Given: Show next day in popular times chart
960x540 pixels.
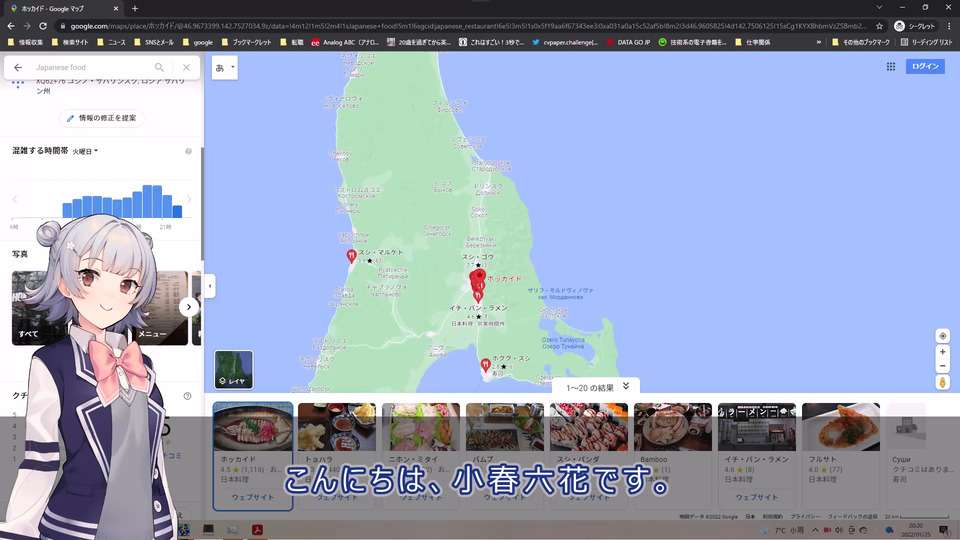Looking at the screenshot, I should (x=189, y=199).
